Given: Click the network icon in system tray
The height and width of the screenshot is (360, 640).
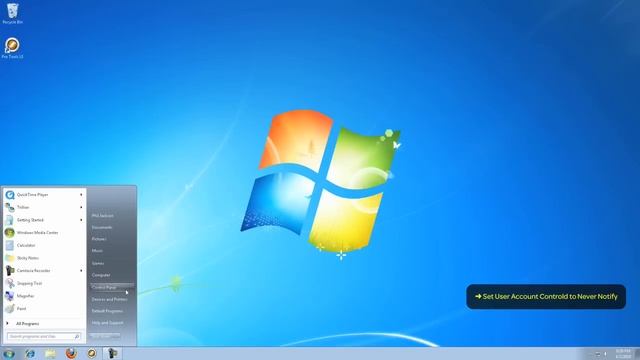Looking at the screenshot, I should coord(598,354).
